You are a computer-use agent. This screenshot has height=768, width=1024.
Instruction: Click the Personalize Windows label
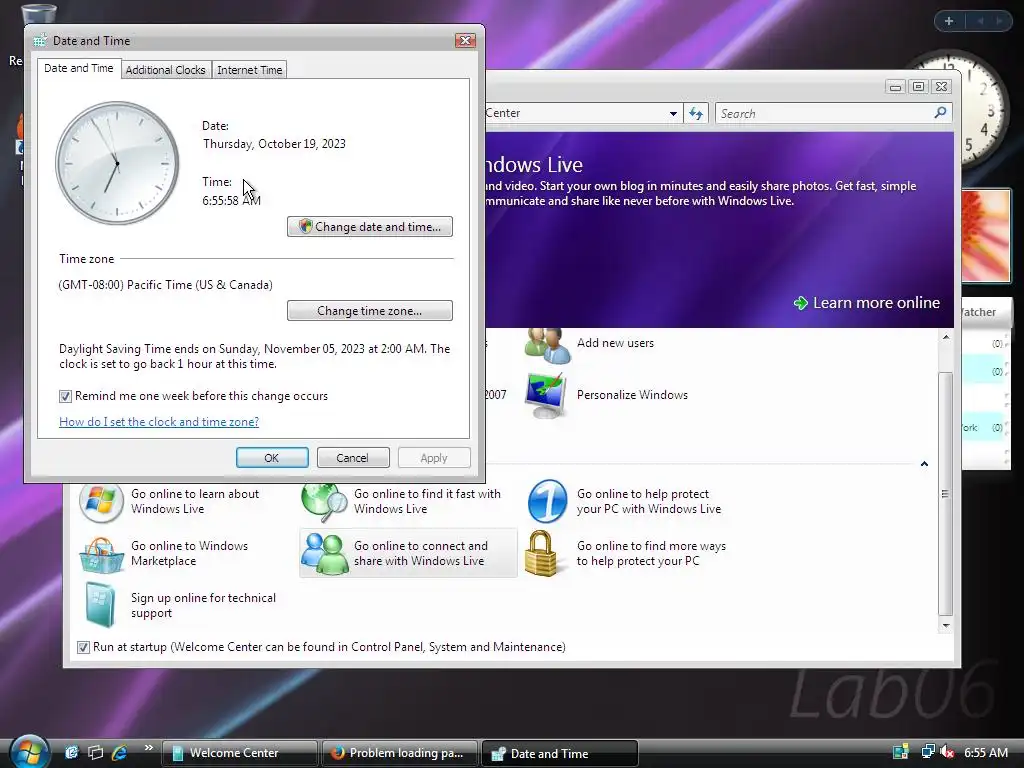tap(632, 395)
